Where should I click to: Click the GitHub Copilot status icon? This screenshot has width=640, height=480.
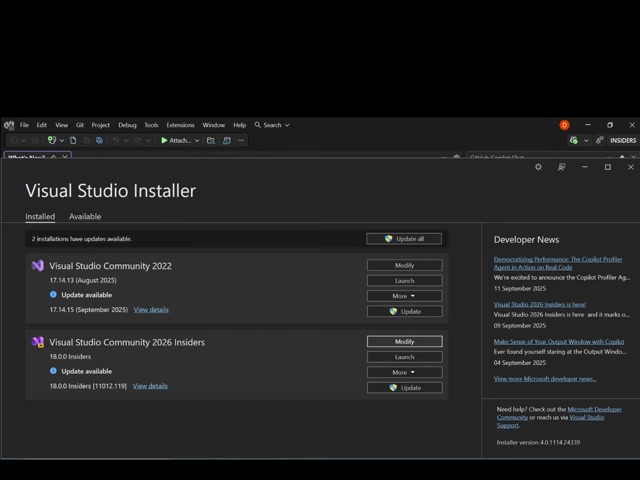pyautogui.click(x=574, y=140)
